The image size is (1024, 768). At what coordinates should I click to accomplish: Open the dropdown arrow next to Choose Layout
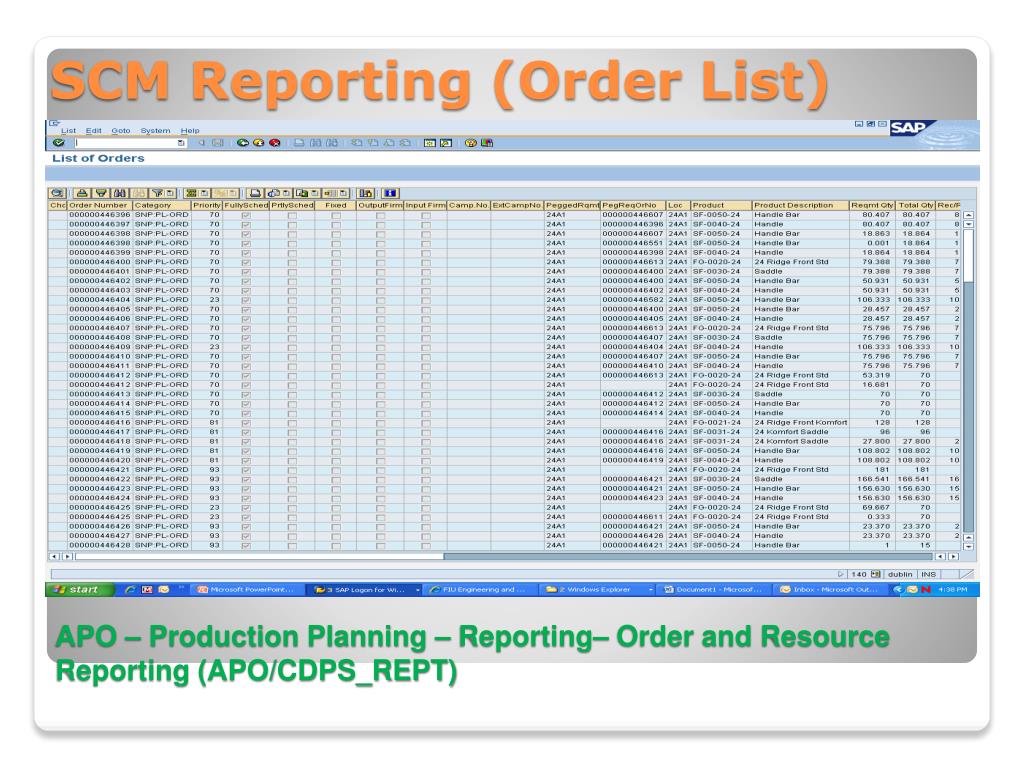click(343, 193)
